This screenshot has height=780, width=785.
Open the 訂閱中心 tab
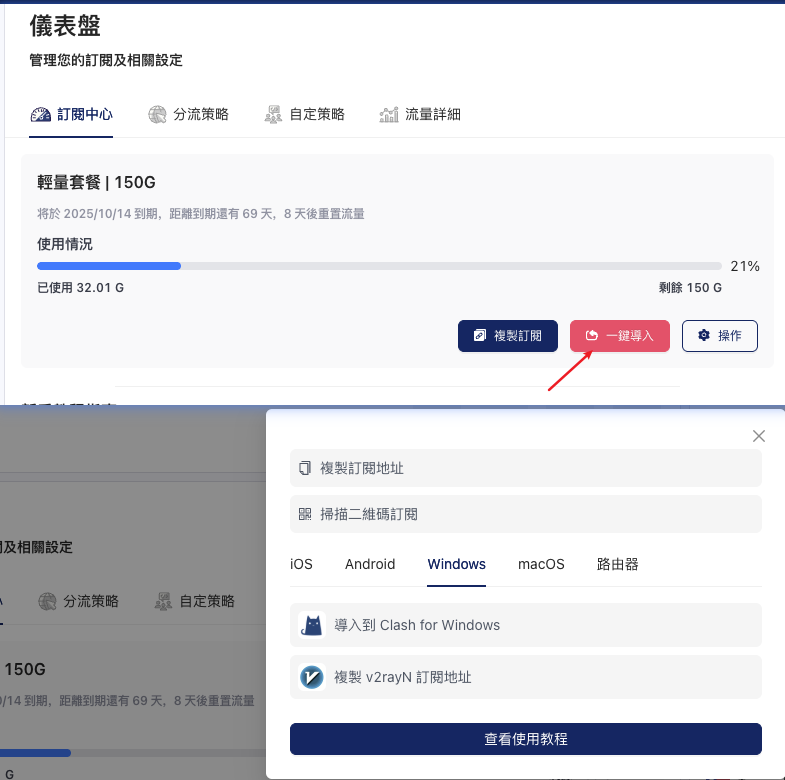click(x=71, y=115)
